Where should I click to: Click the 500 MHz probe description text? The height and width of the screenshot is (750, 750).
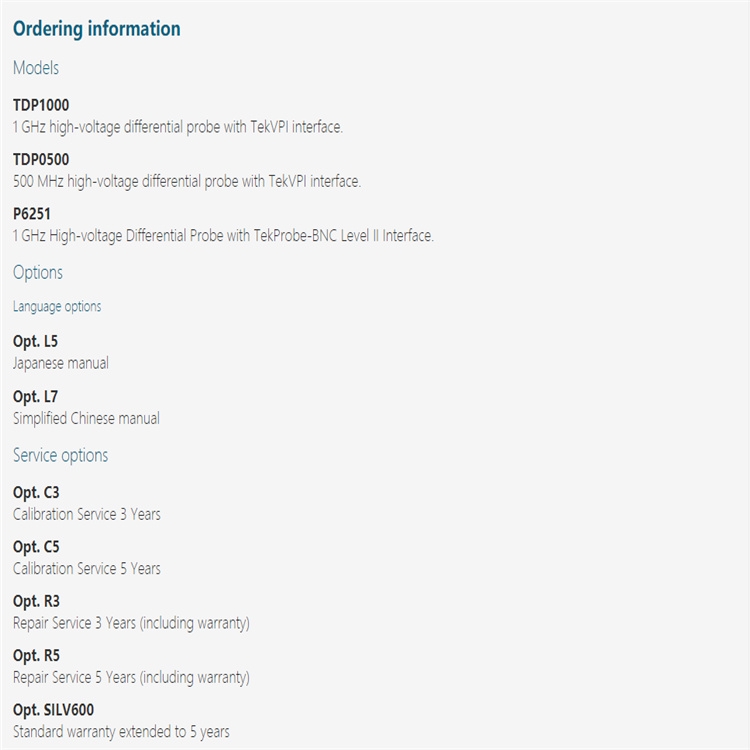pos(187,181)
